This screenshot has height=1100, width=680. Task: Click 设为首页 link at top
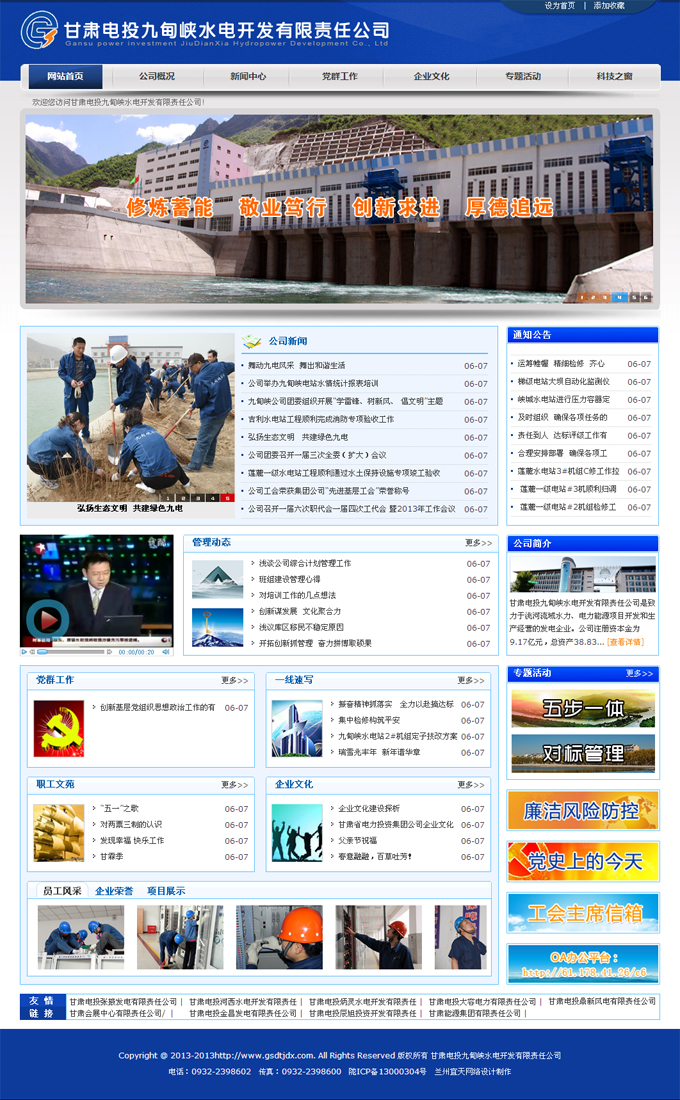coord(560,6)
